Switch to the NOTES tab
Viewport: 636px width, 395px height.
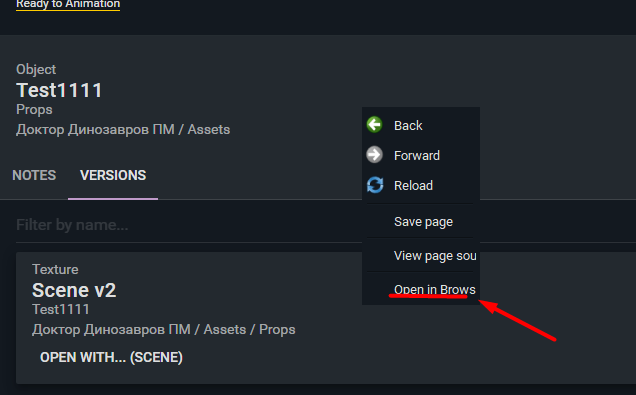coord(34,176)
